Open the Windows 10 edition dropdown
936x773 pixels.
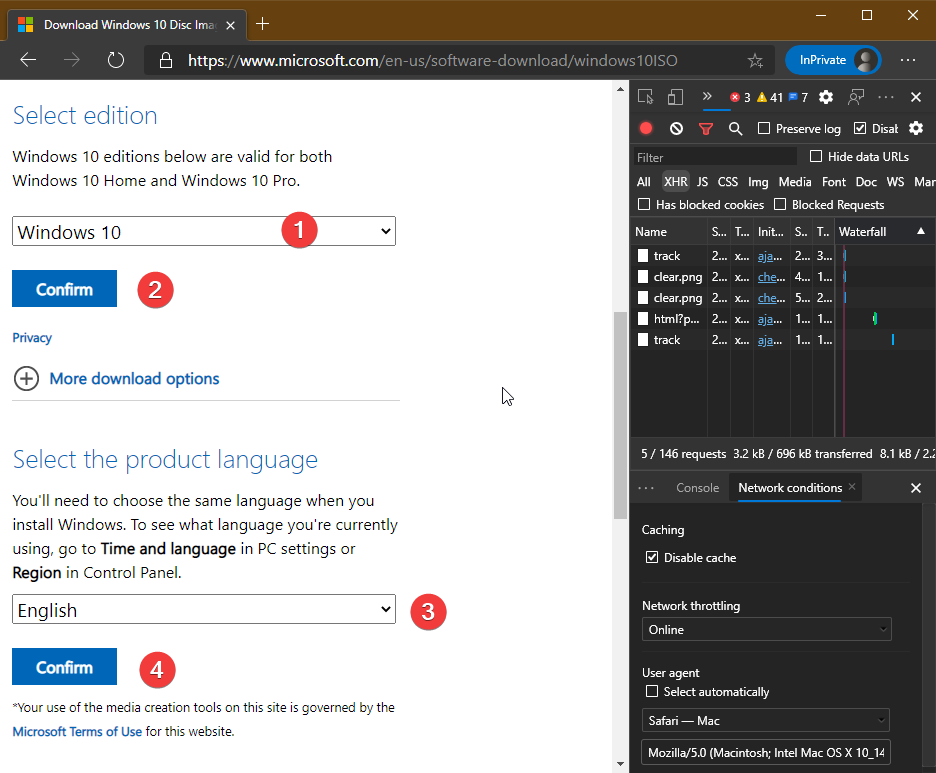[204, 231]
